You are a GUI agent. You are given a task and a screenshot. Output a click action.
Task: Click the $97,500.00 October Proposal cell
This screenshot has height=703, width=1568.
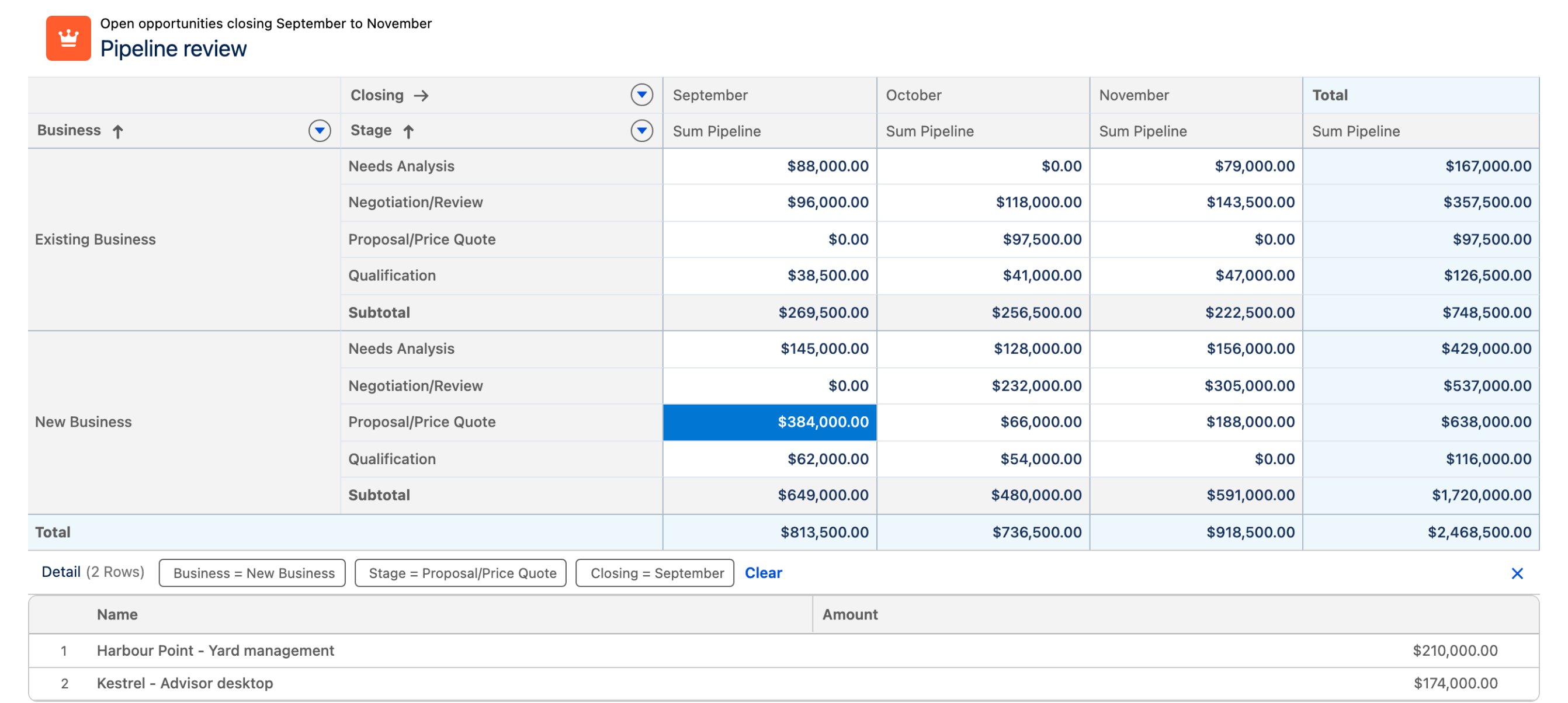983,239
